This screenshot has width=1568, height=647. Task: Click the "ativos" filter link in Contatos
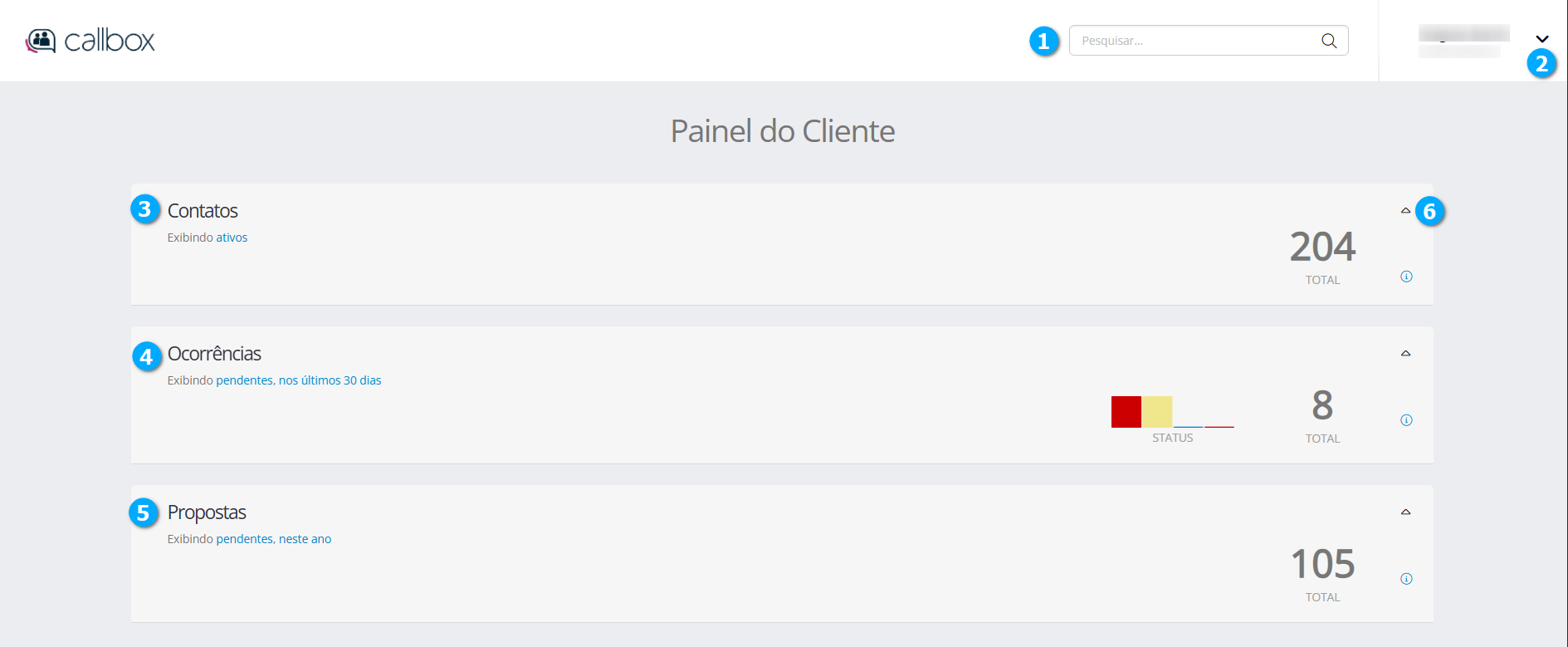tap(232, 238)
